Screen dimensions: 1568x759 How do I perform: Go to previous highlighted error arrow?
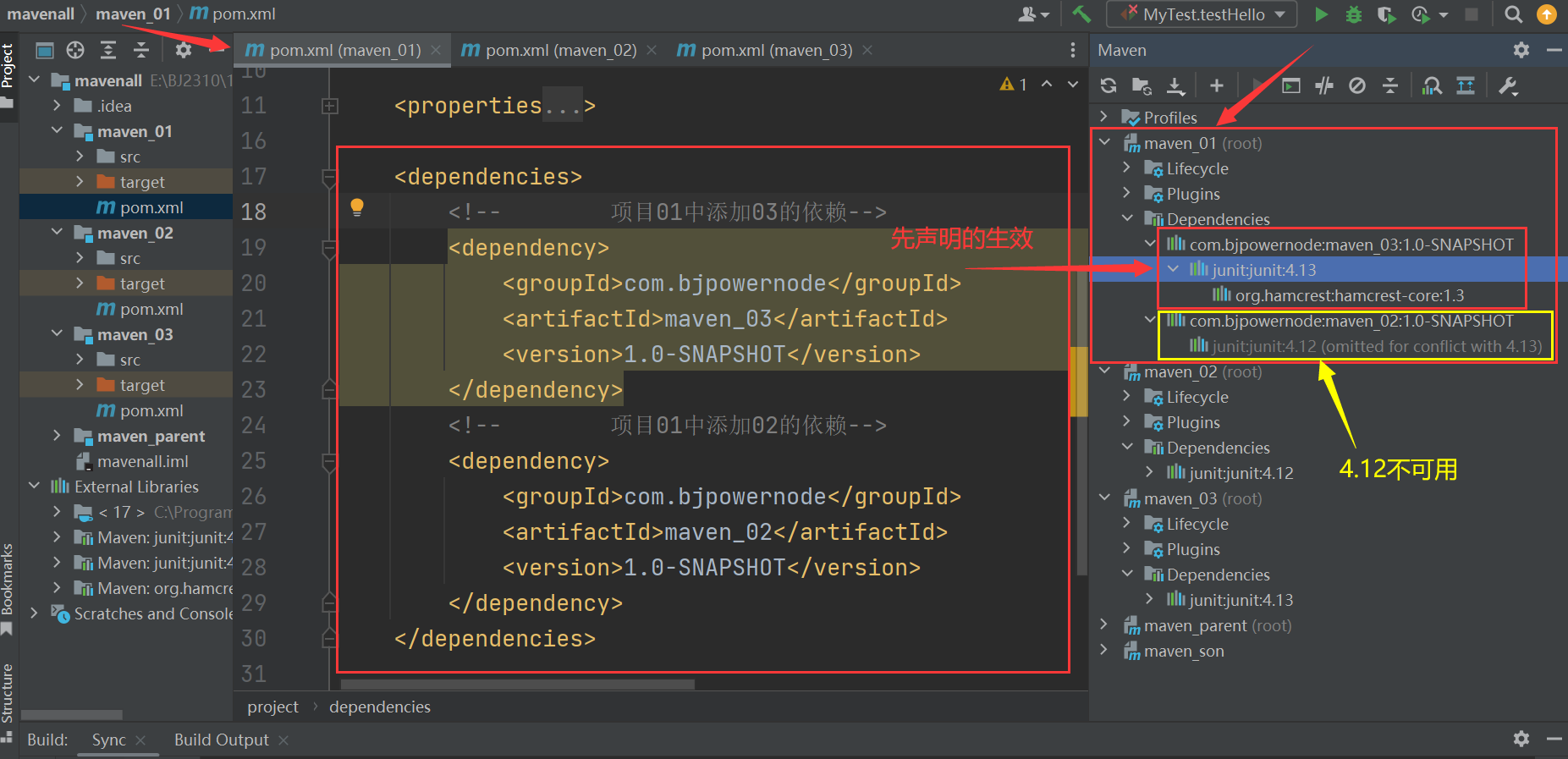[1048, 84]
